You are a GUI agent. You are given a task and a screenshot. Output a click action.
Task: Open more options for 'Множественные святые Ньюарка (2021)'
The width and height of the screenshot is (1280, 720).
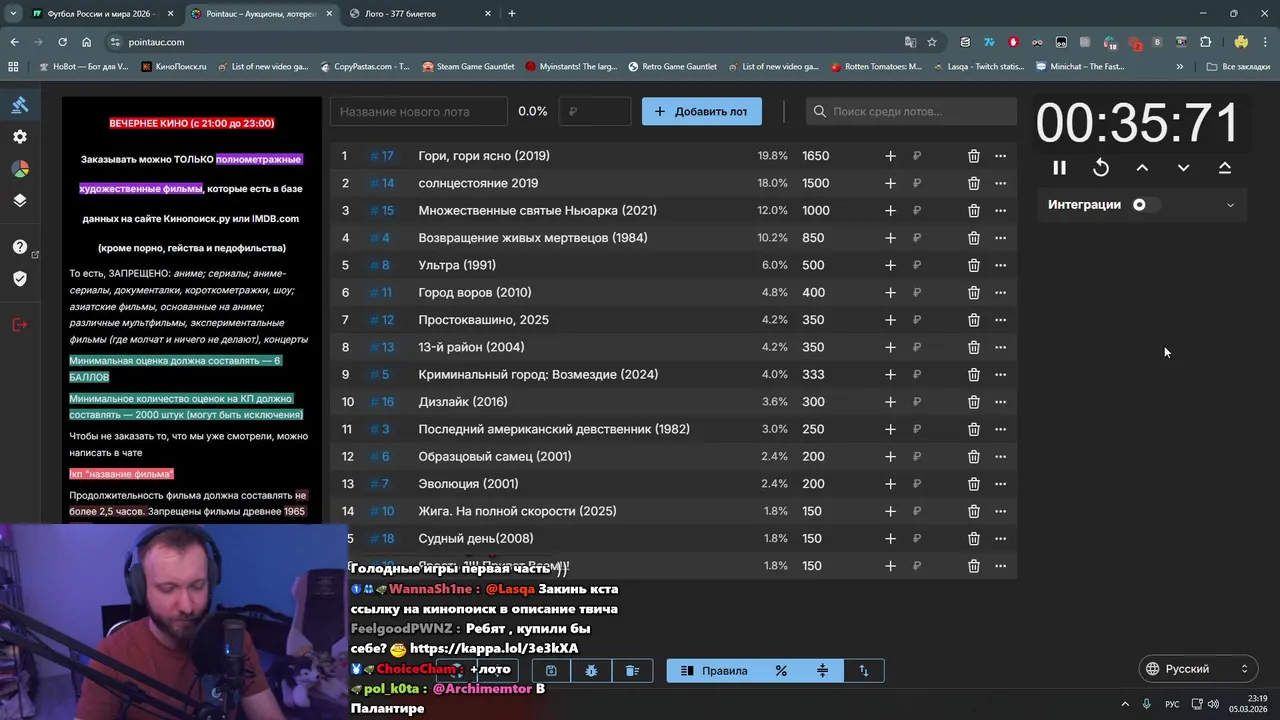point(1000,211)
